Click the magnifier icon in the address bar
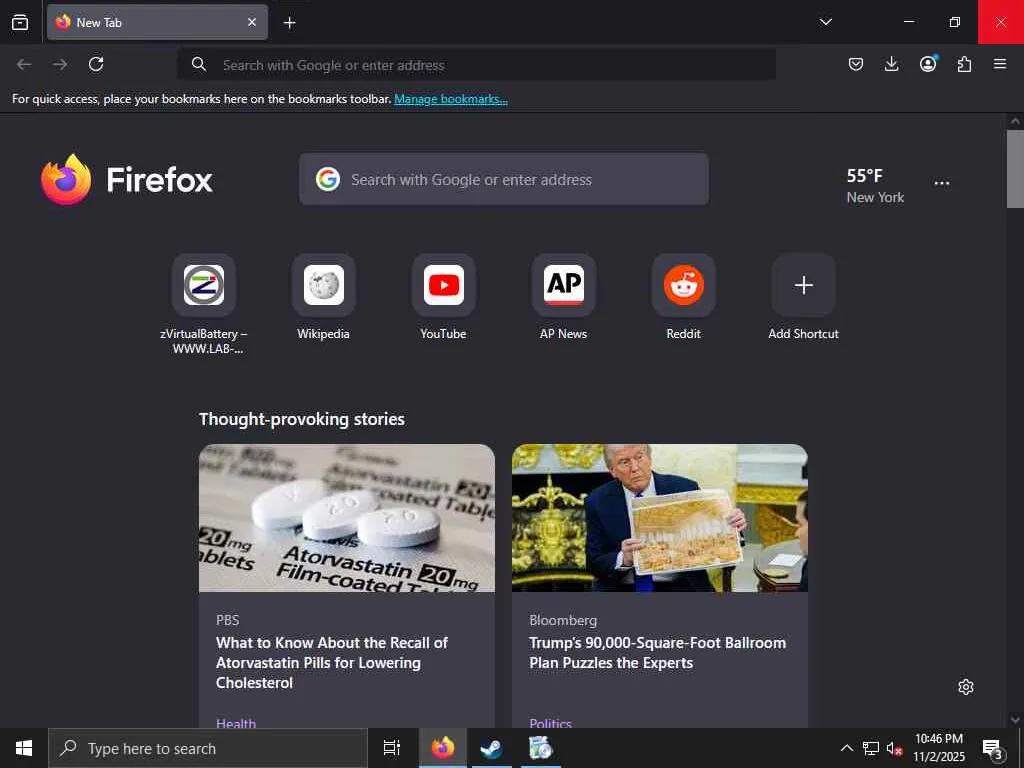Image resolution: width=1024 pixels, height=768 pixels. [199, 64]
